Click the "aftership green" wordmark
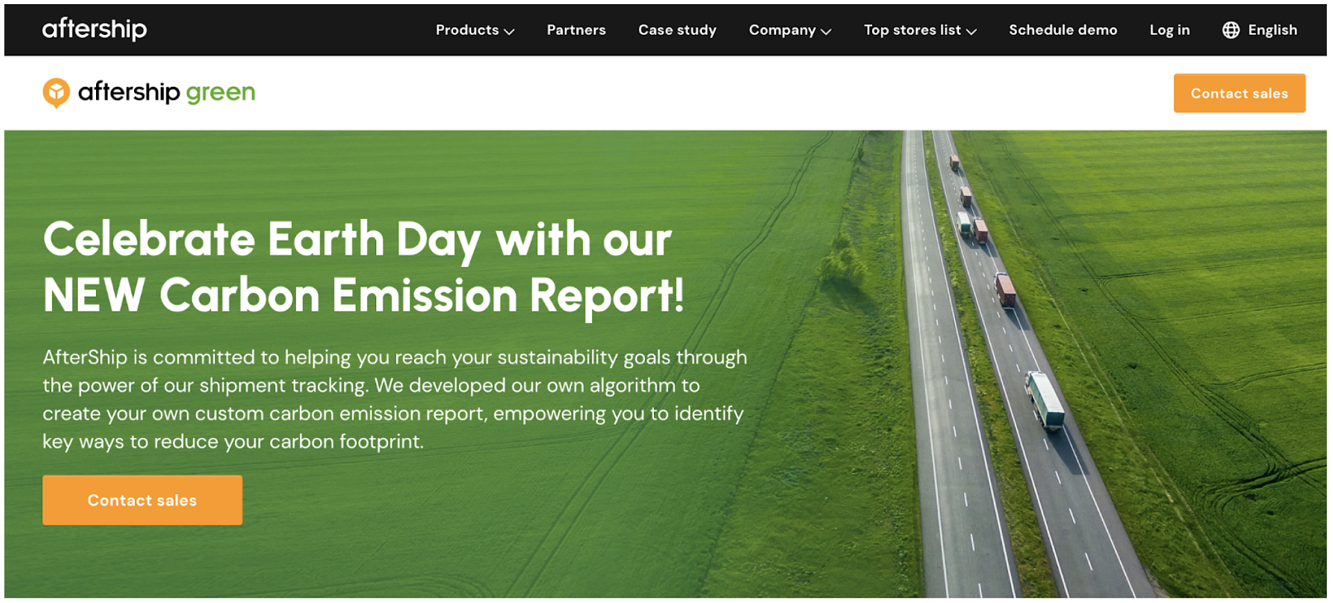1333x603 pixels. [166, 93]
